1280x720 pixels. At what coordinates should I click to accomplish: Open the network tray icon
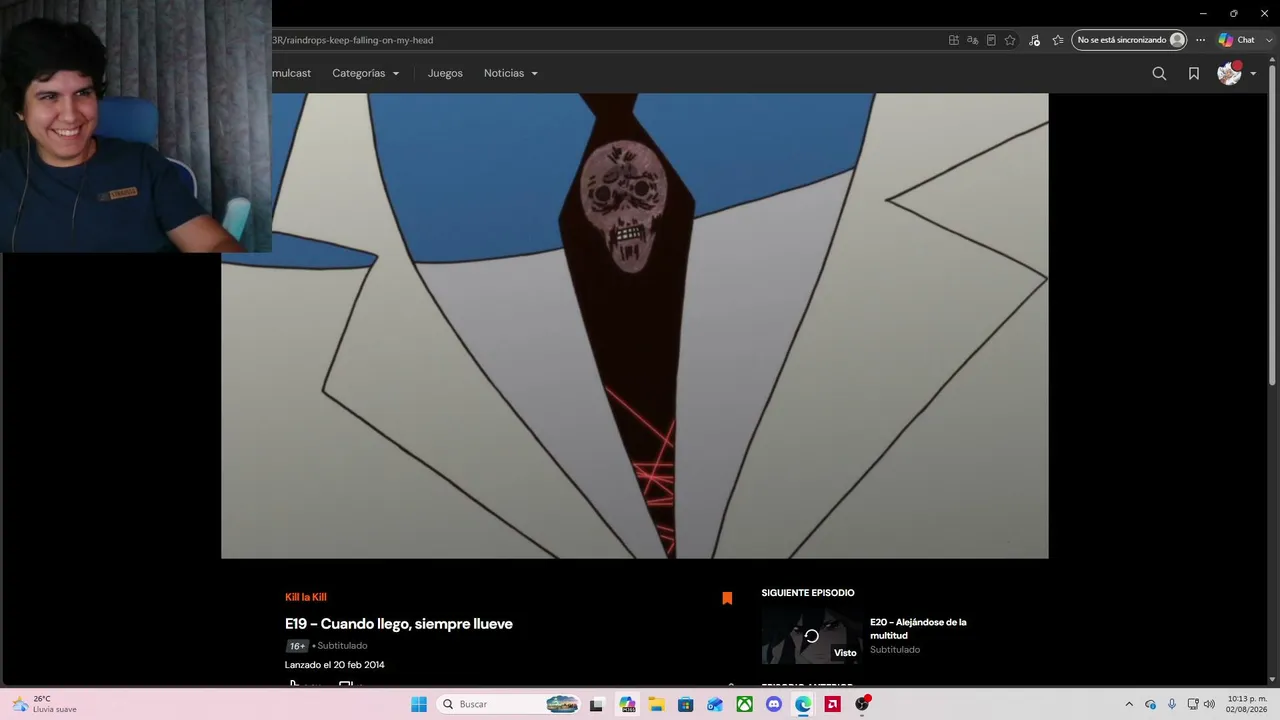1193,704
